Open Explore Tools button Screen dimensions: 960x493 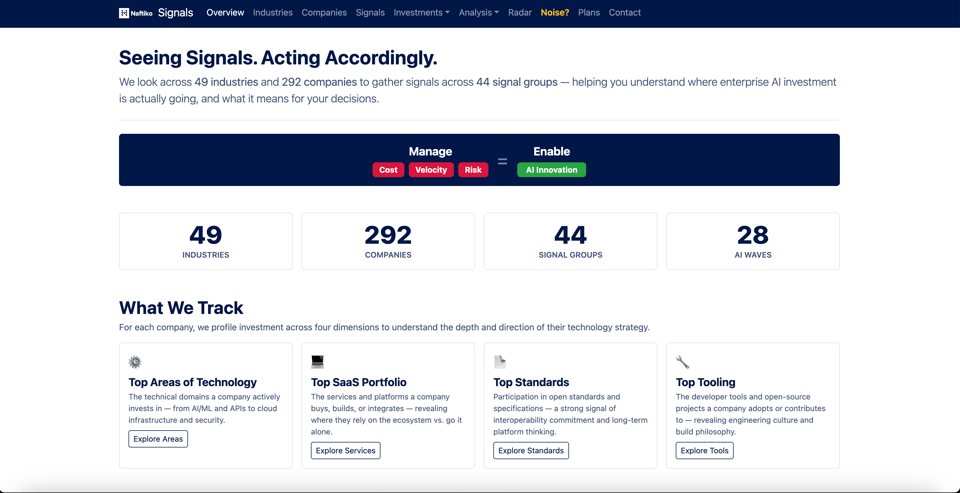705,451
